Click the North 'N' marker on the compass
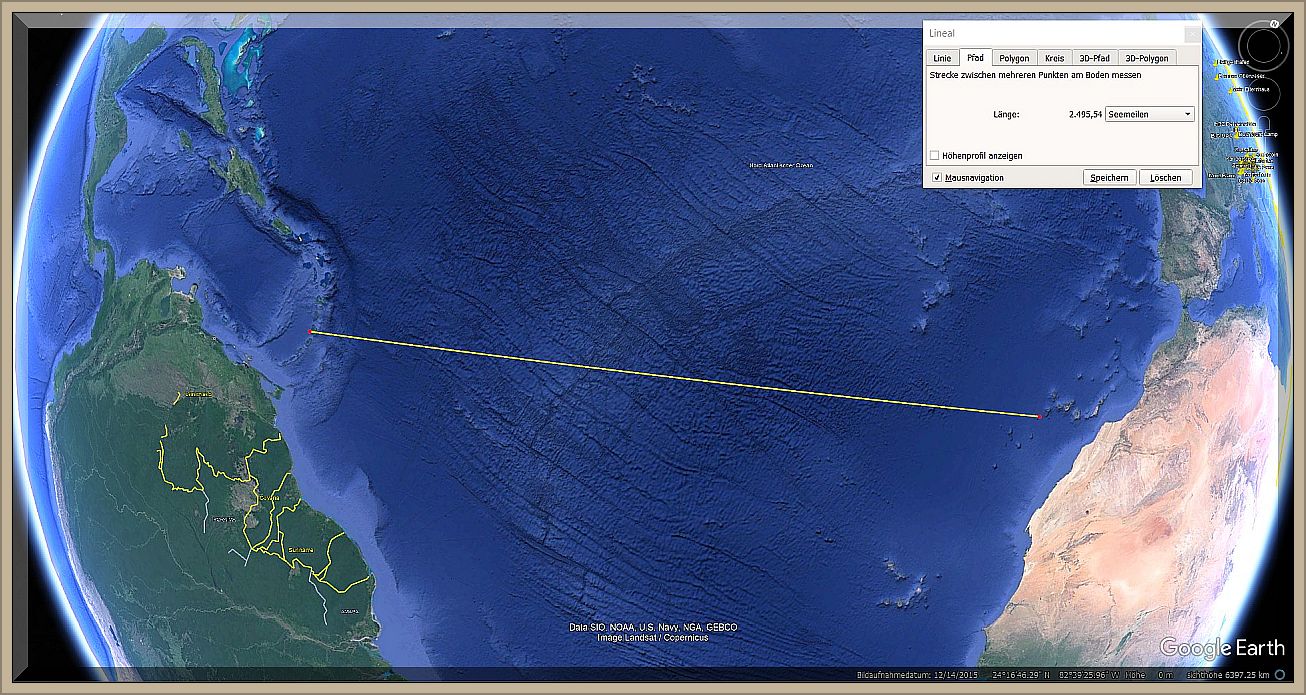This screenshot has height=695, width=1306. [x=1274, y=22]
